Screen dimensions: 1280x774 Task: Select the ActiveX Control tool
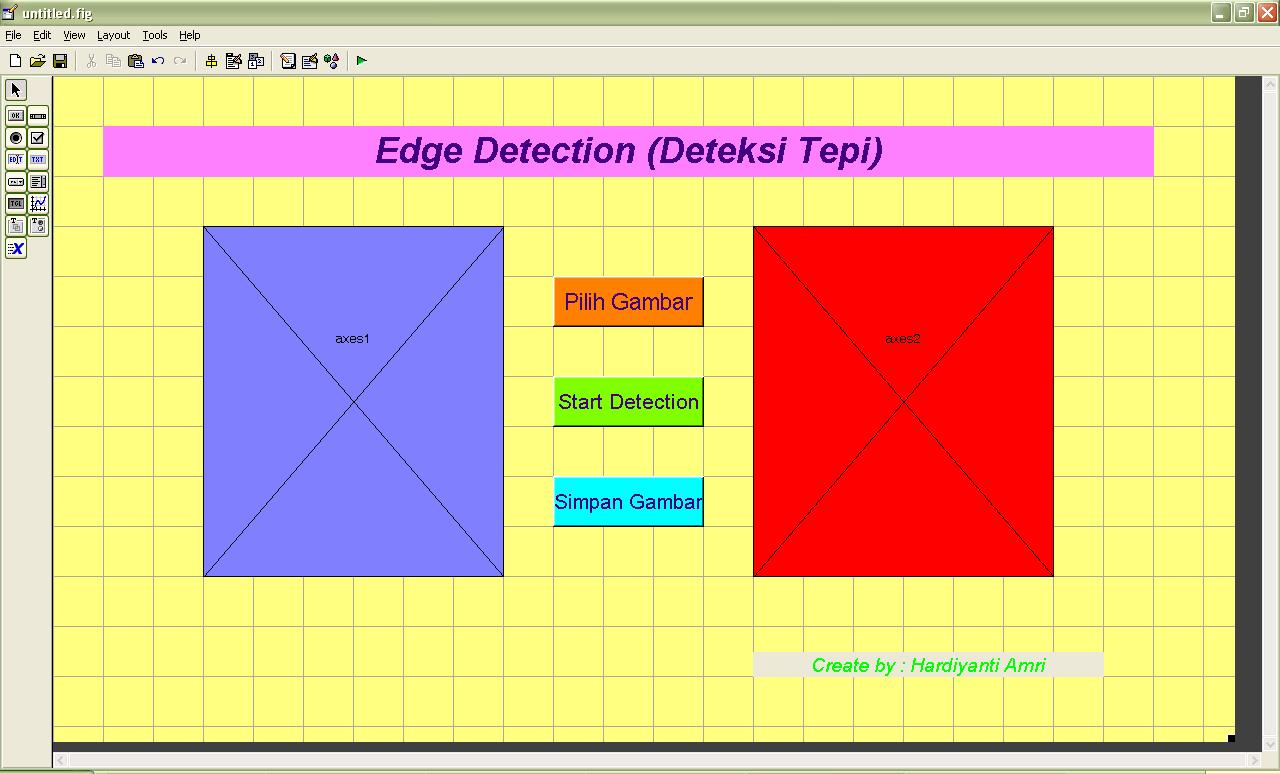15,248
